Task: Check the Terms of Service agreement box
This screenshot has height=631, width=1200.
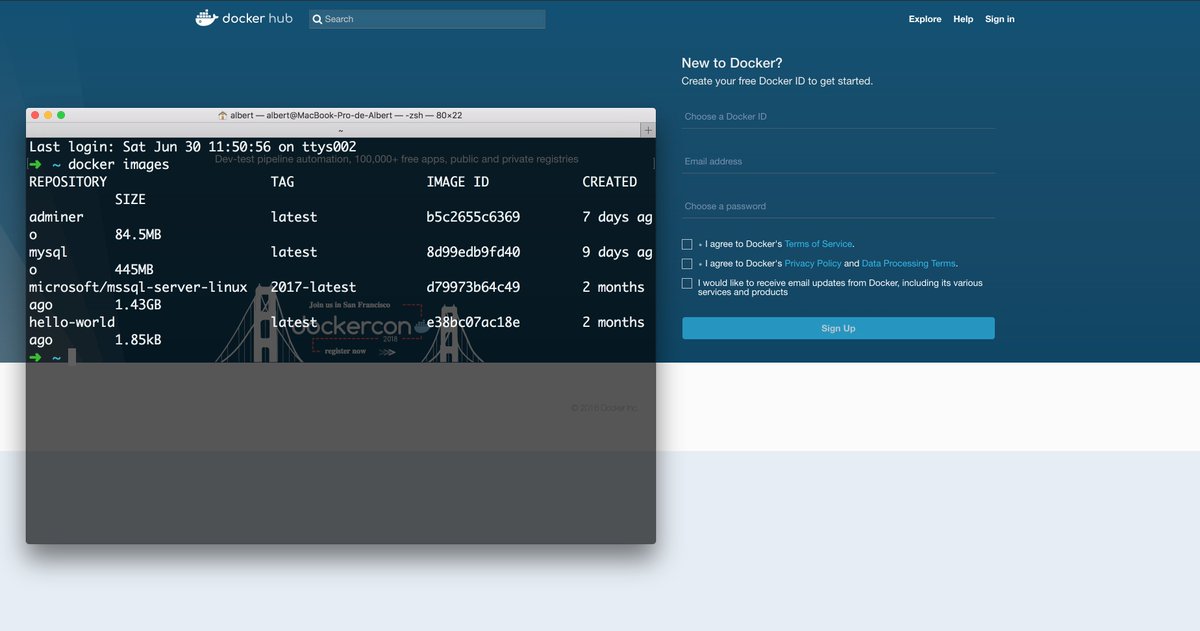Action: 687,244
